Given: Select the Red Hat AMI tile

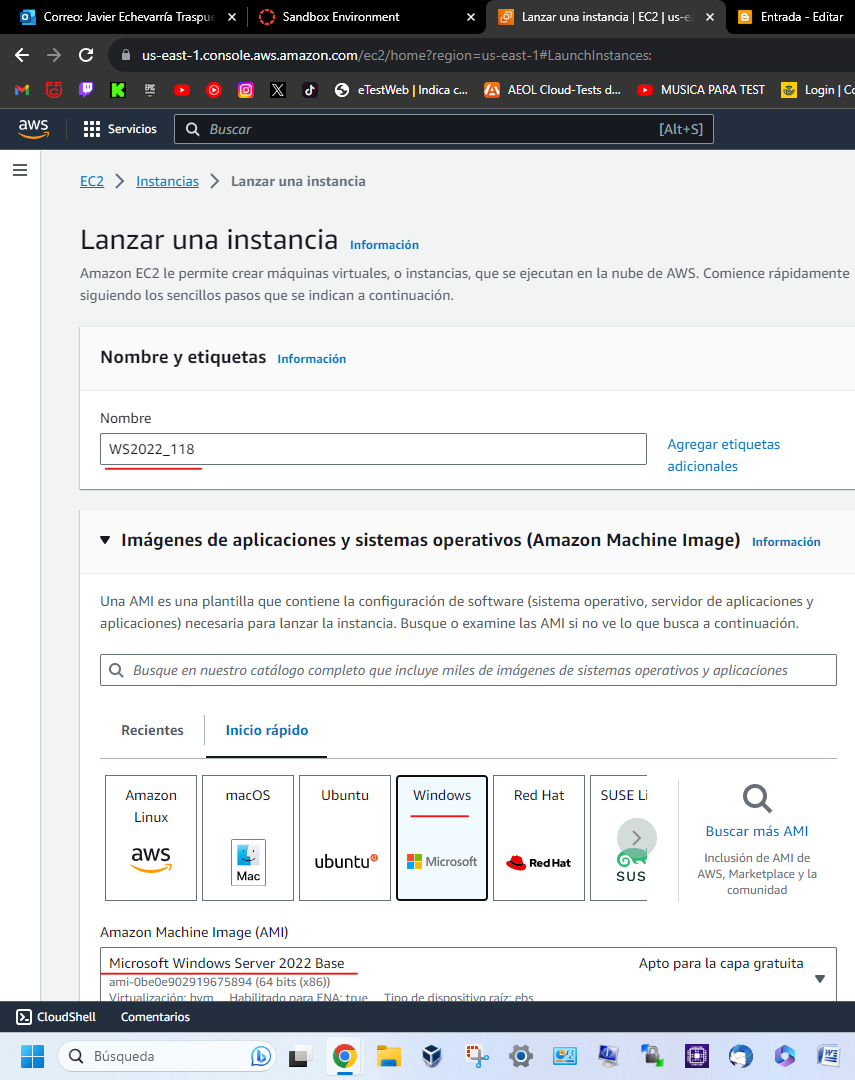Looking at the screenshot, I should tap(539, 838).
